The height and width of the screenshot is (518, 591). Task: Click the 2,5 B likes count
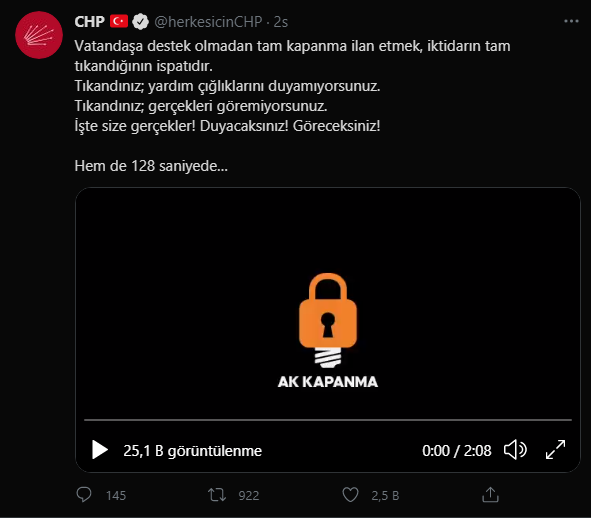(385, 495)
